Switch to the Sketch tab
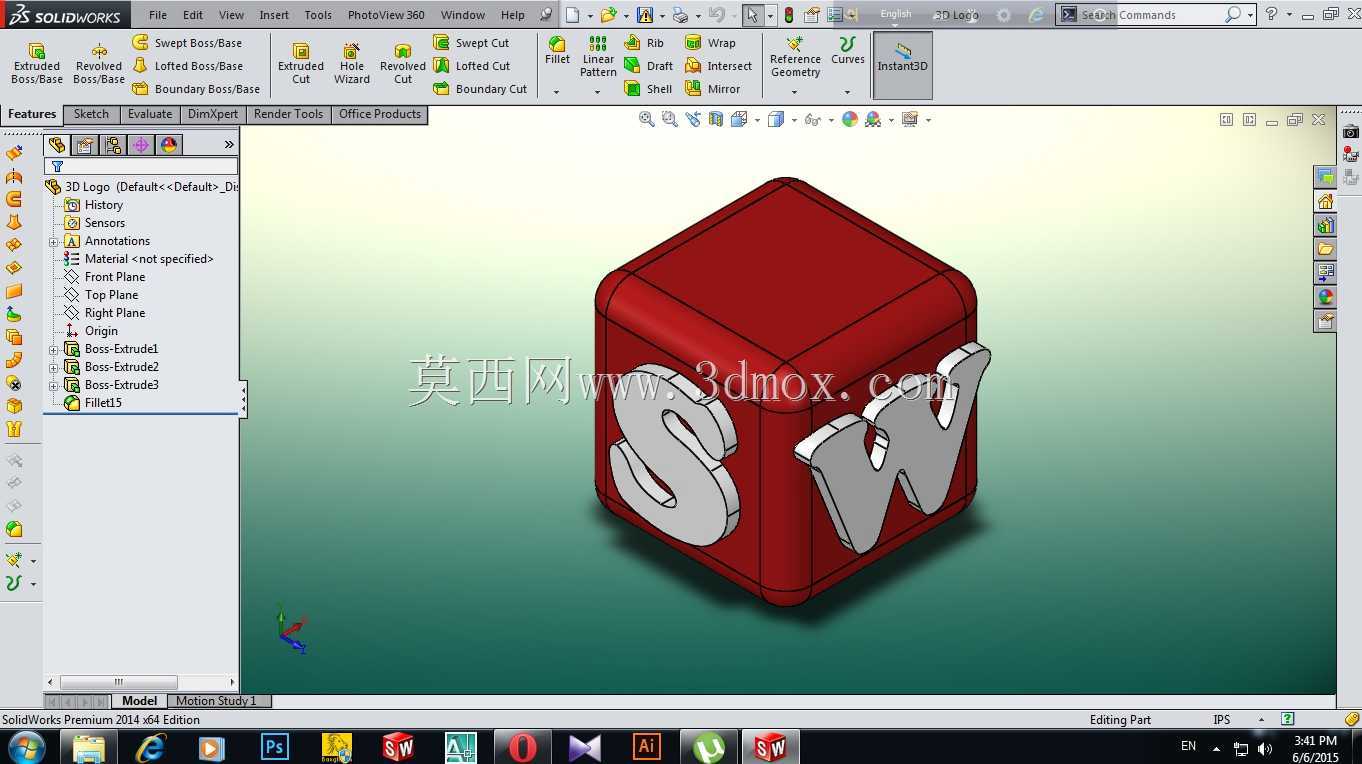This screenshot has height=764, width=1362. click(x=91, y=114)
